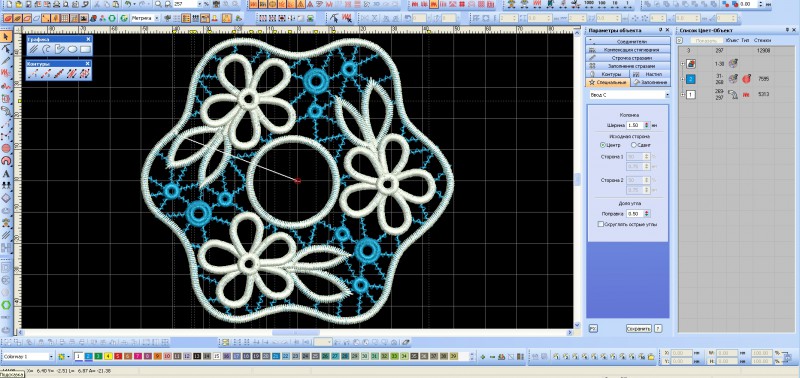Click the eraser icon in bottom toolbar
Image resolution: width=800 pixels, height=378 pixels.
(x=406, y=342)
